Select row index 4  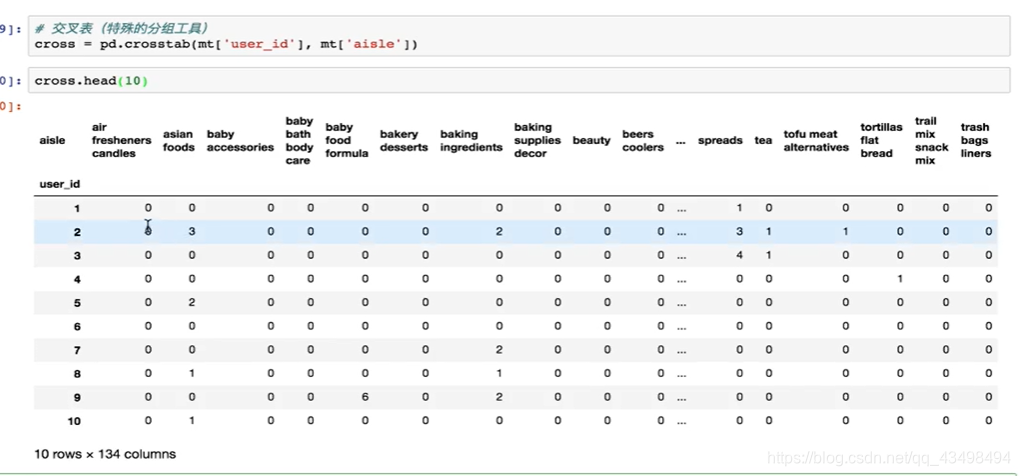coord(77,279)
